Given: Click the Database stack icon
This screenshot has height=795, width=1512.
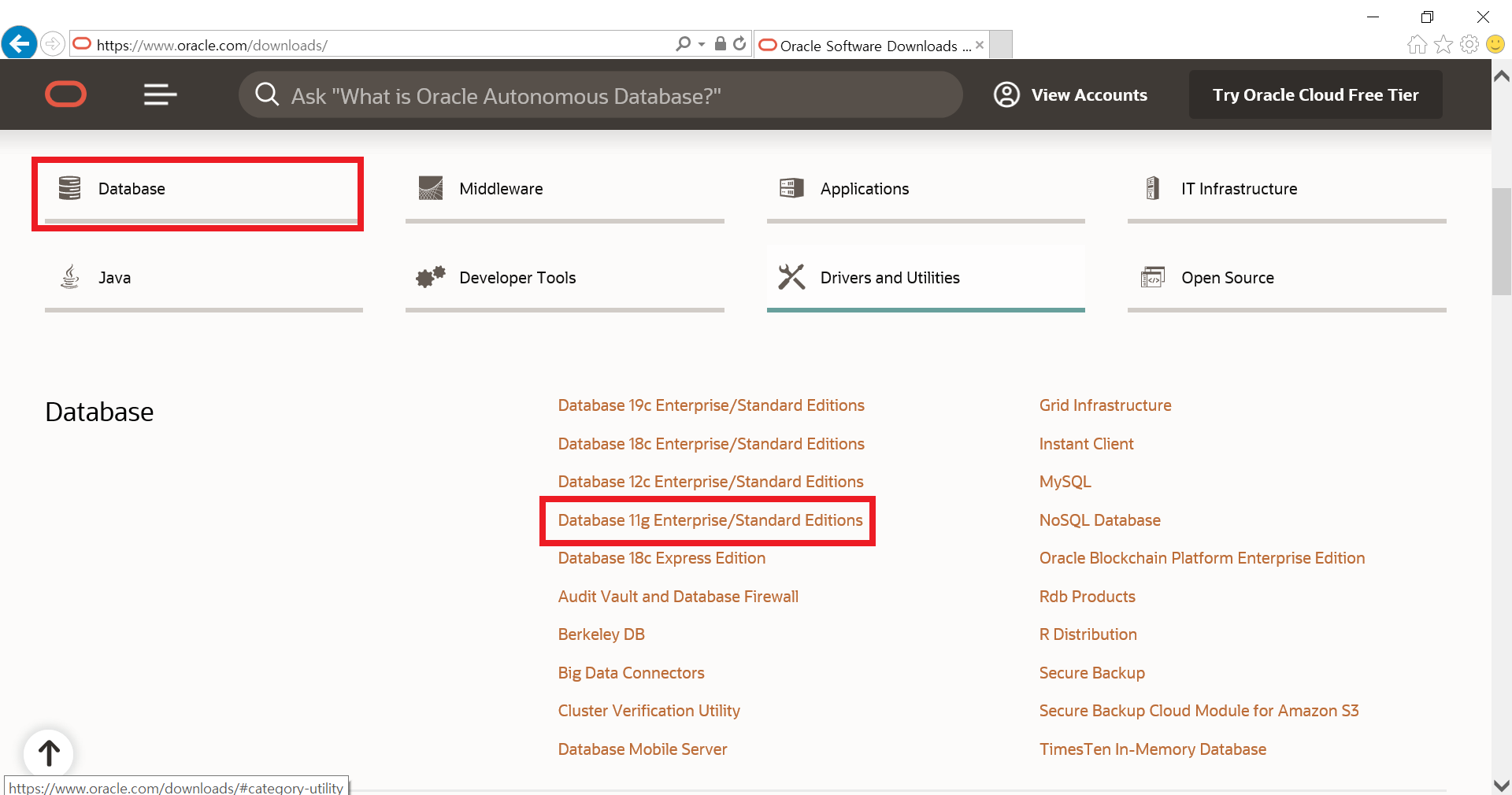Looking at the screenshot, I should click(69, 188).
